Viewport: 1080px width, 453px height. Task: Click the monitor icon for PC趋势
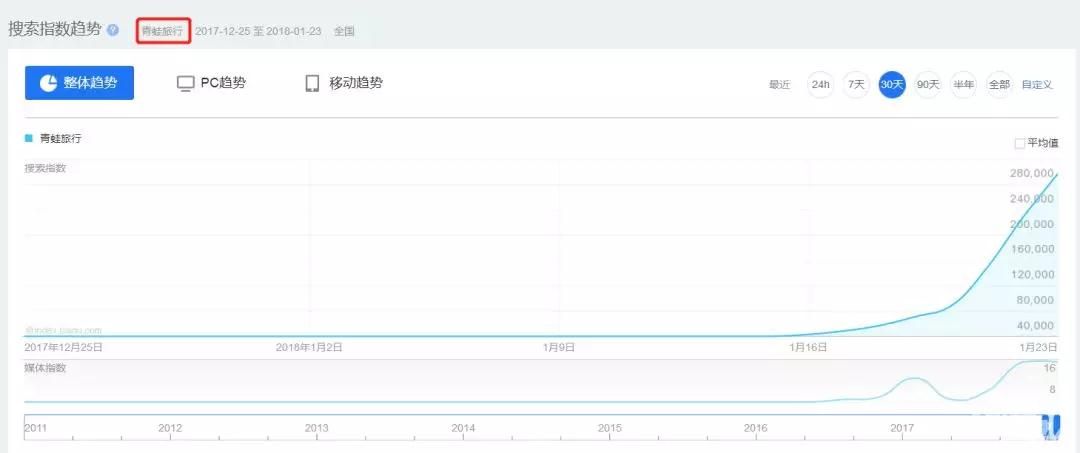pyautogui.click(x=185, y=83)
